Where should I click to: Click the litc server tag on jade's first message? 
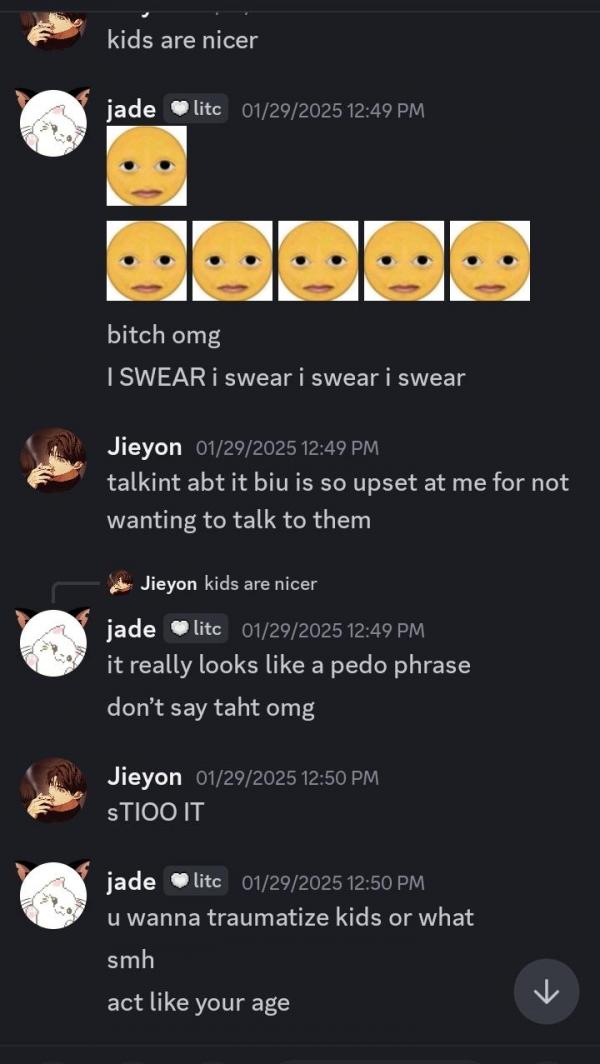click(195, 109)
